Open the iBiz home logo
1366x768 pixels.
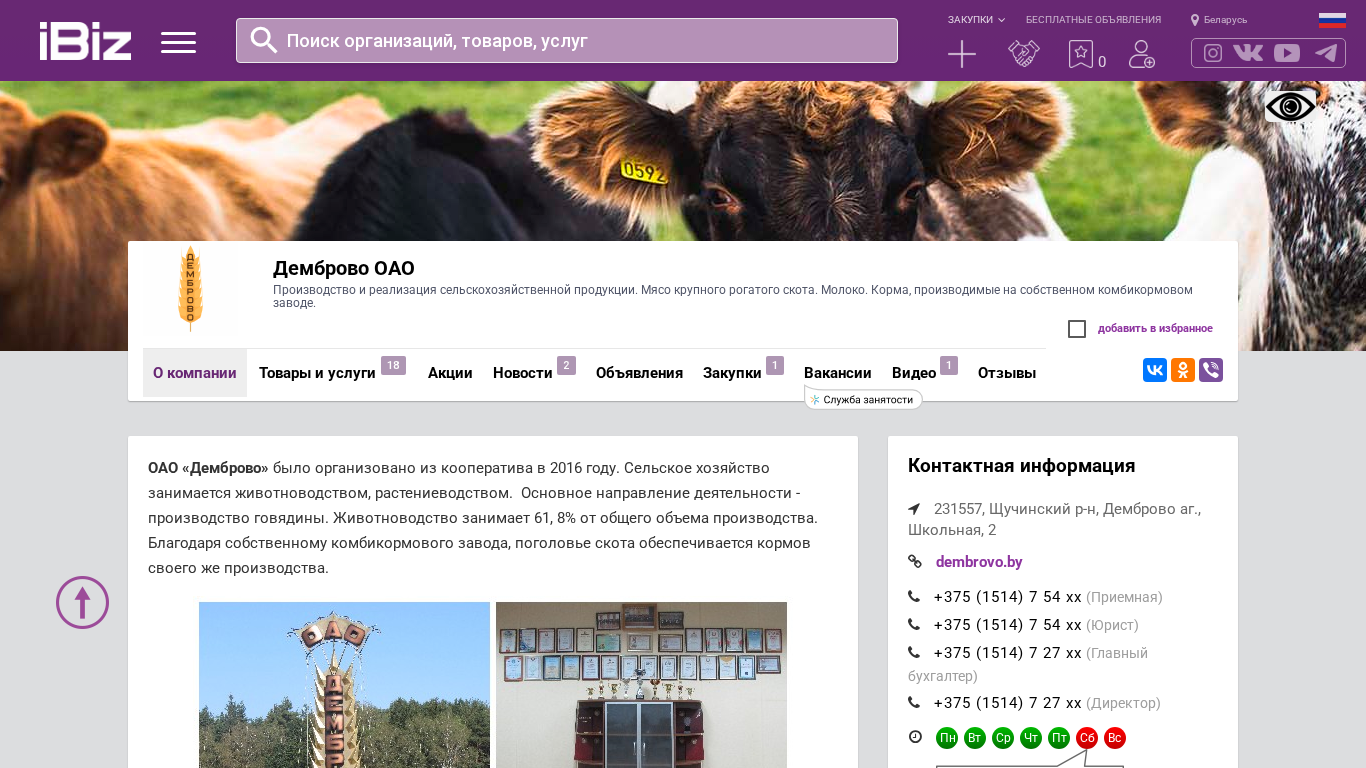(x=85, y=41)
